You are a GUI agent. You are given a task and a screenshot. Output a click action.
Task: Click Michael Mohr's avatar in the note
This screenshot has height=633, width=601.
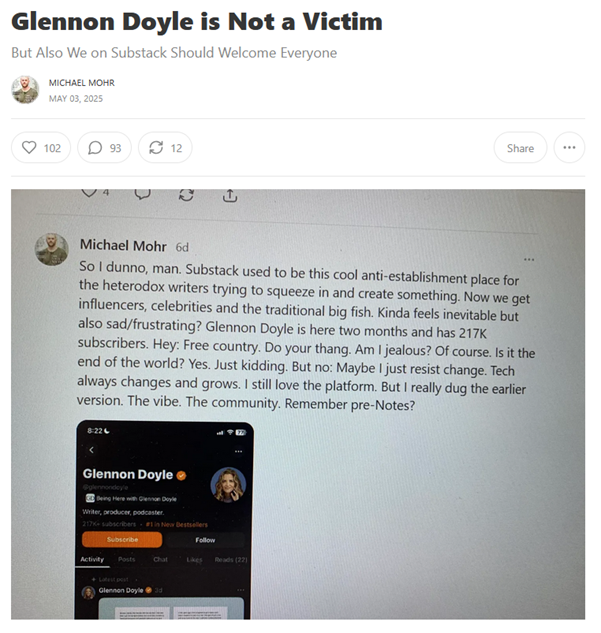(52, 249)
